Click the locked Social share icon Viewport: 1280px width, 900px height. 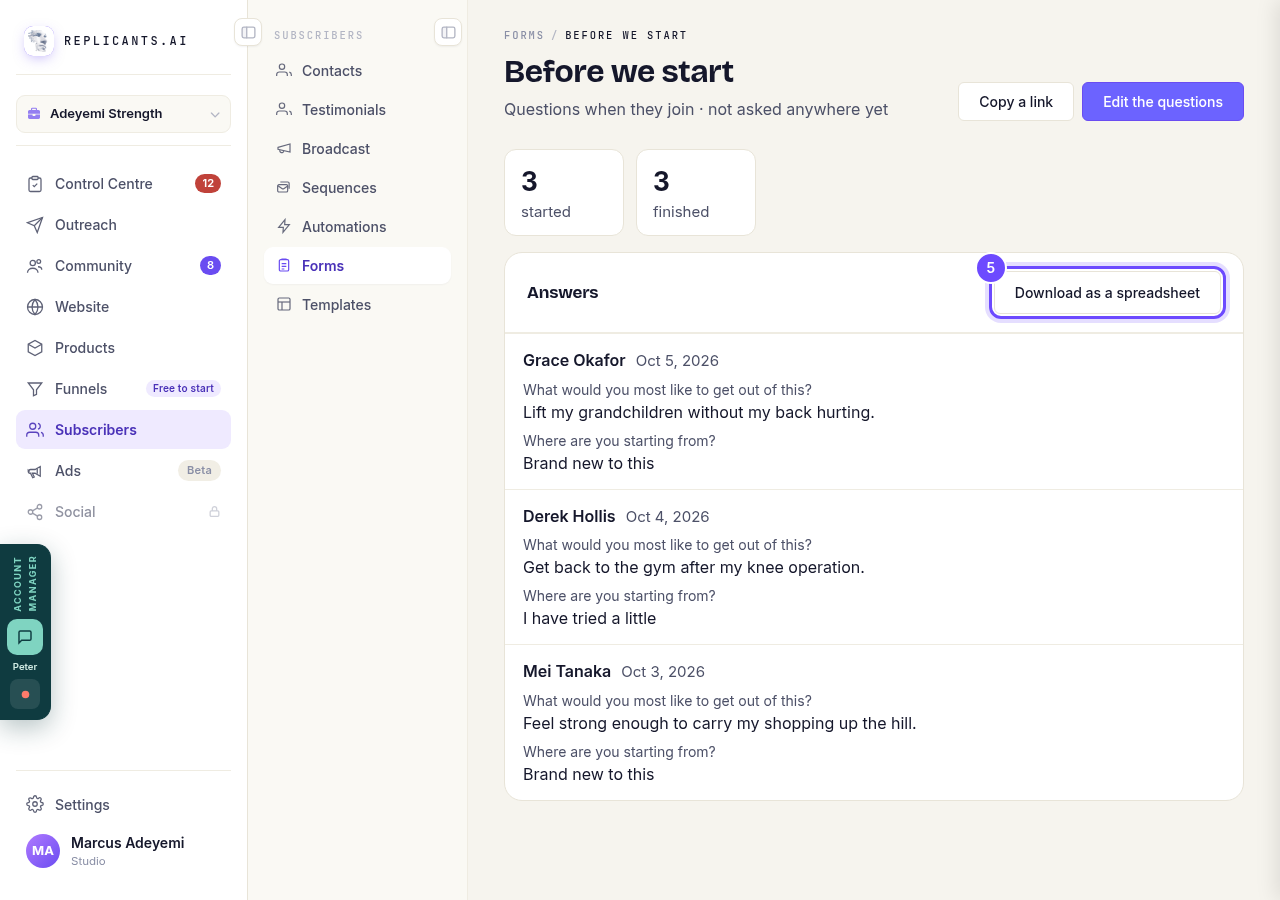35,512
